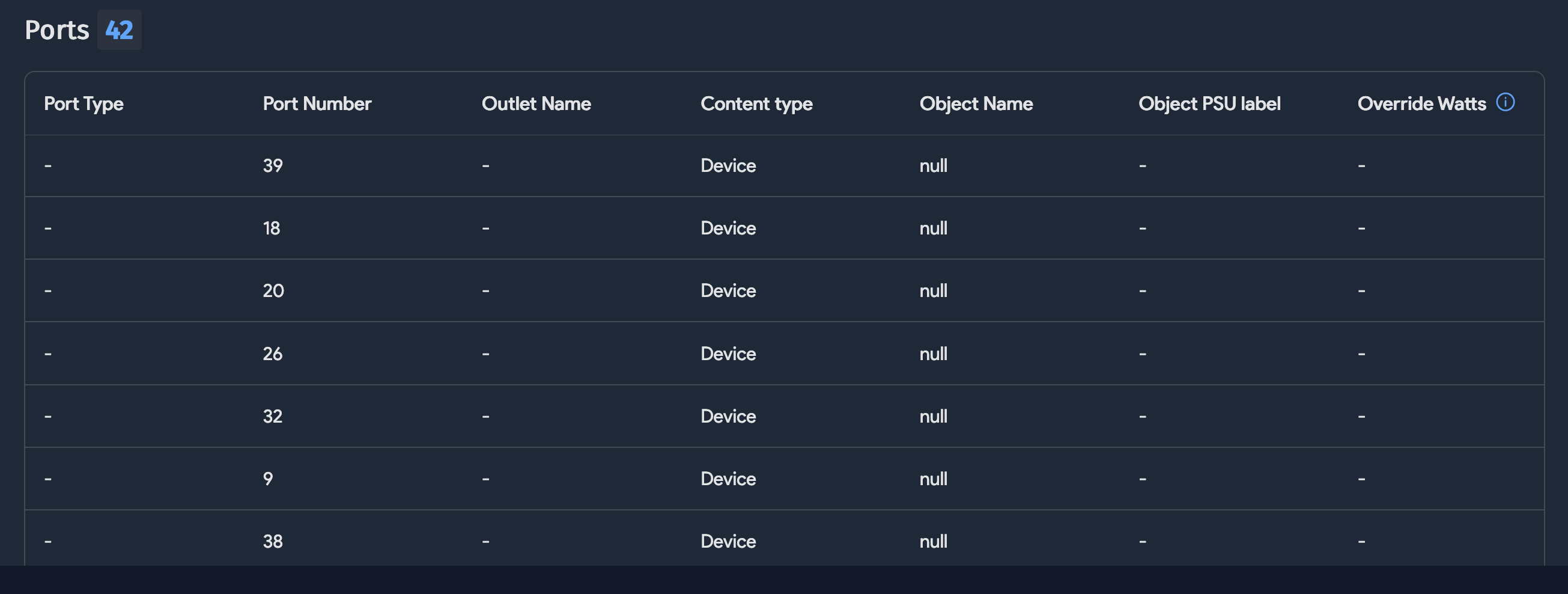Click the Object Name column header
This screenshot has width=1568, height=594.
pos(976,103)
